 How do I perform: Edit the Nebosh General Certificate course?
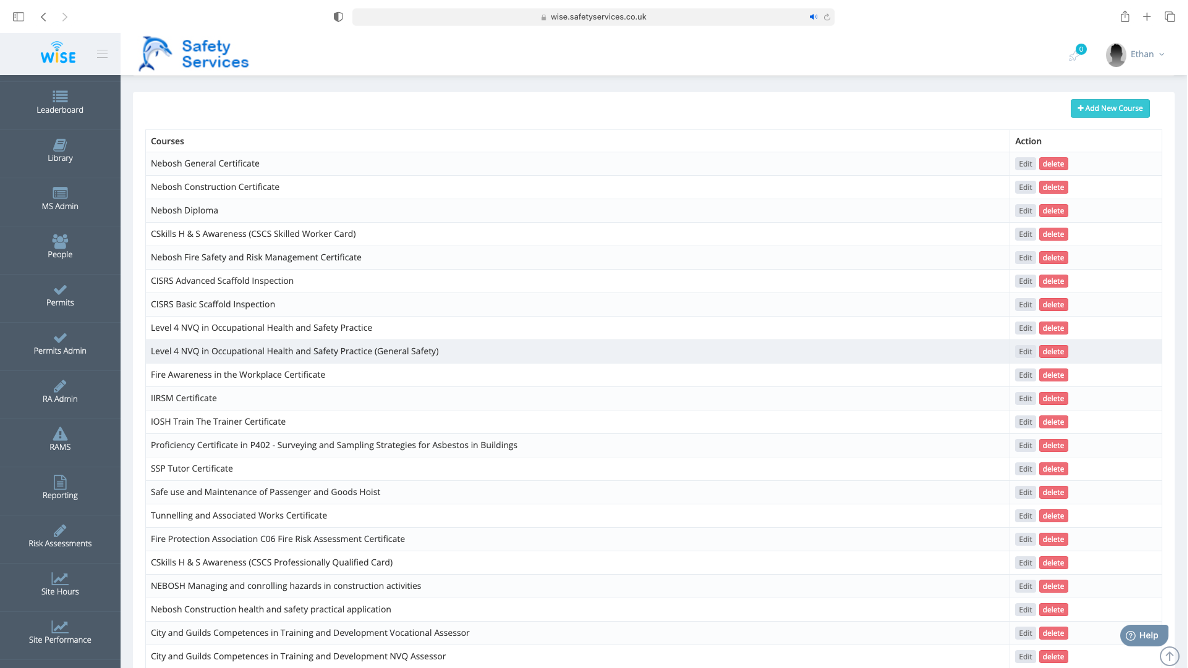[1025, 164]
